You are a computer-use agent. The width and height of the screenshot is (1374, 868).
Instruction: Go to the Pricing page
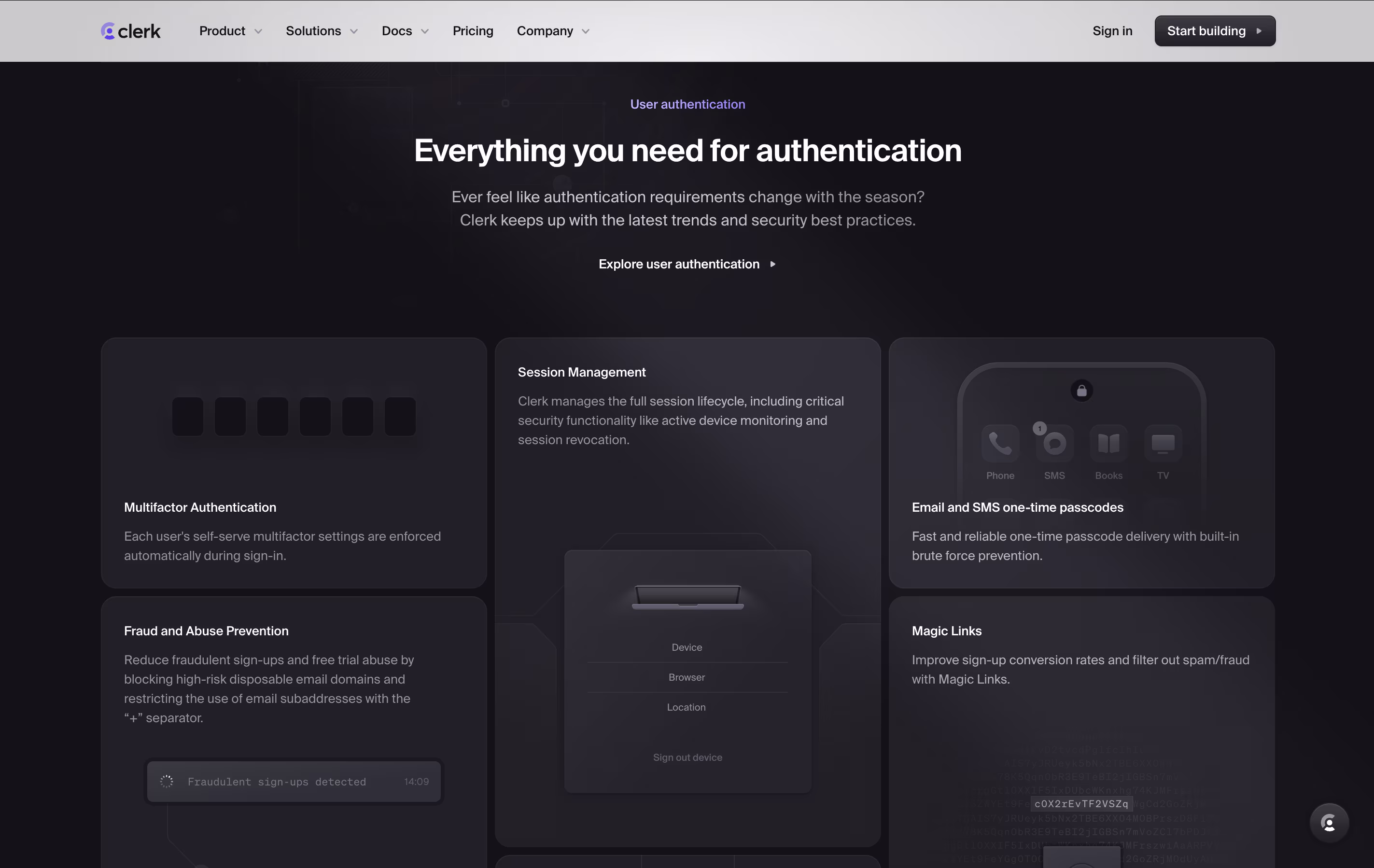(x=473, y=31)
